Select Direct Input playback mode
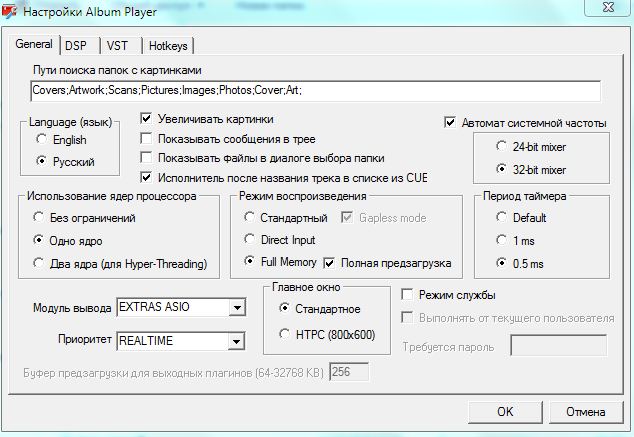This screenshot has height=437, width=634. [x=249, y=239]
